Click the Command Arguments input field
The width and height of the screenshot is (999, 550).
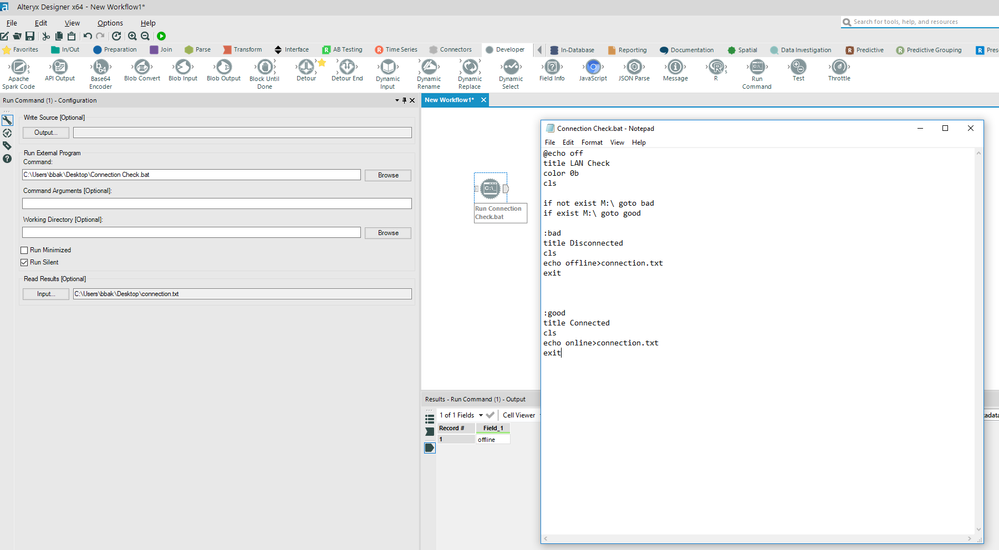(x=217, y=203)
